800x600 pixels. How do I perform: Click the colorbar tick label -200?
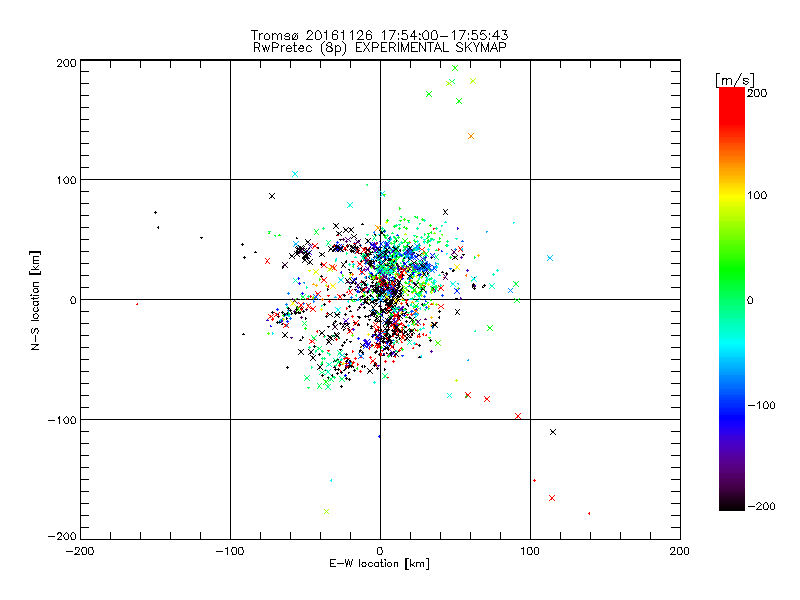click(761, 506)
